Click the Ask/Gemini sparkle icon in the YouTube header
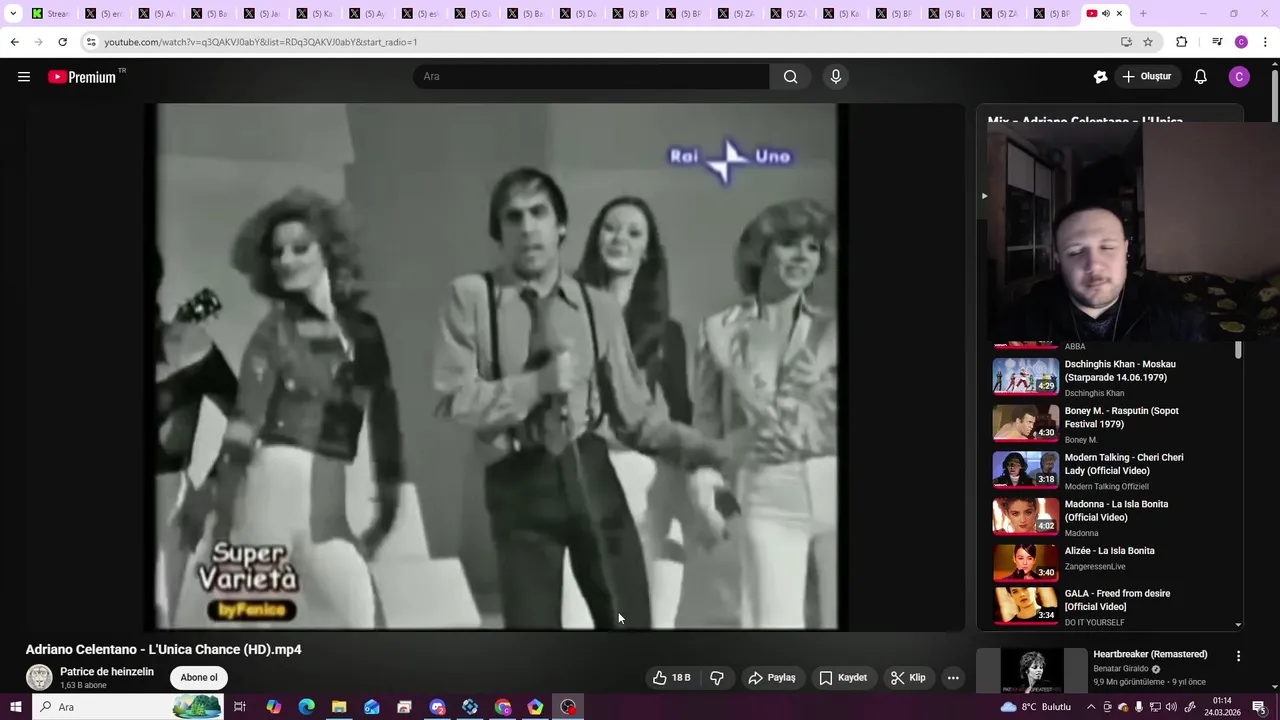The image size is (1280, 720). tap(1101, 77)
